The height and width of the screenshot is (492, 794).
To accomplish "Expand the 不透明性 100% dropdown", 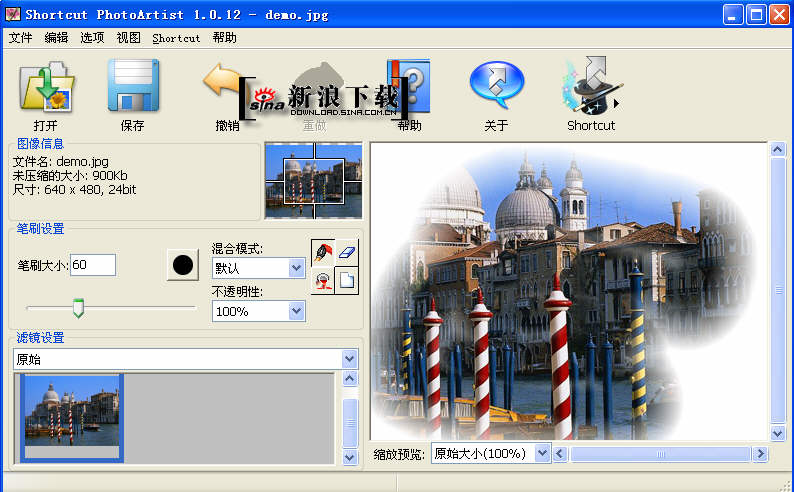I will [296, 311].
